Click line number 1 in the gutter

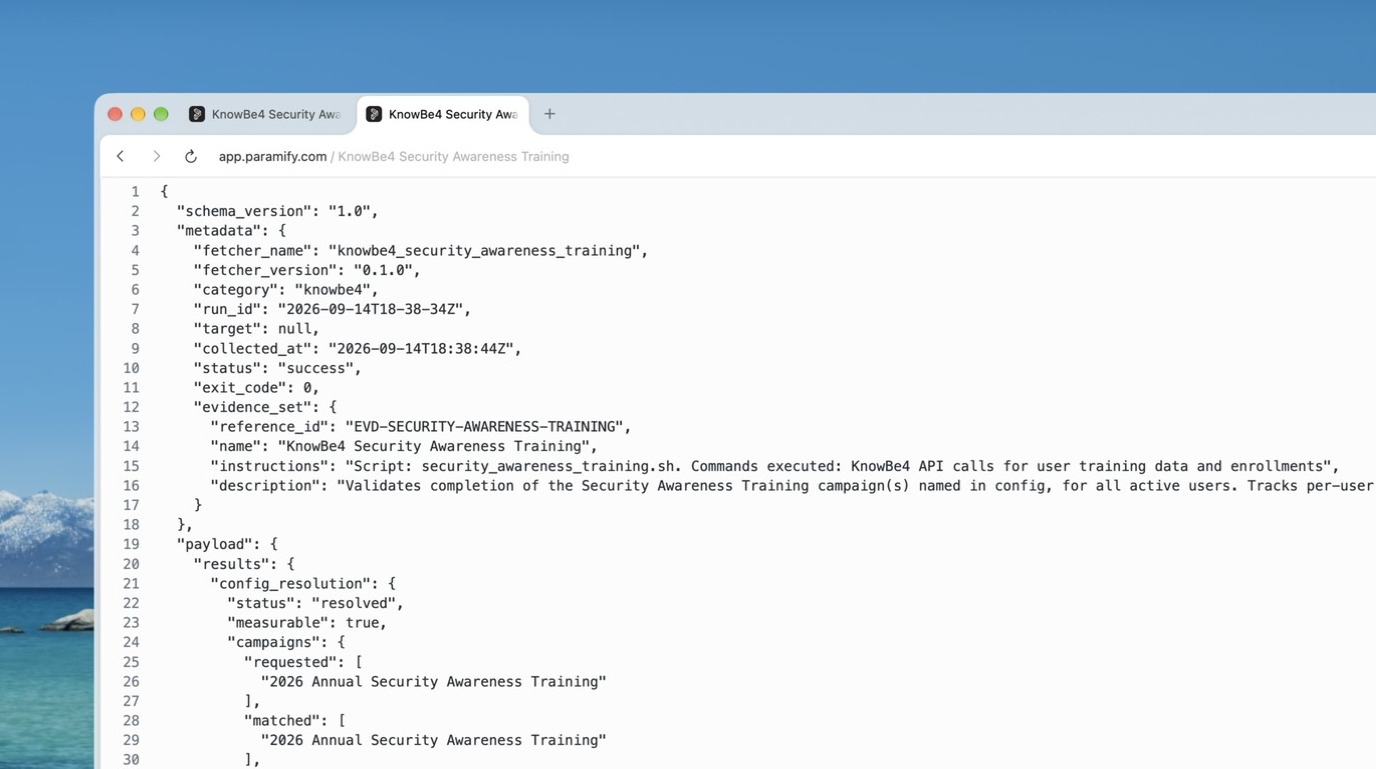[135, 191]
